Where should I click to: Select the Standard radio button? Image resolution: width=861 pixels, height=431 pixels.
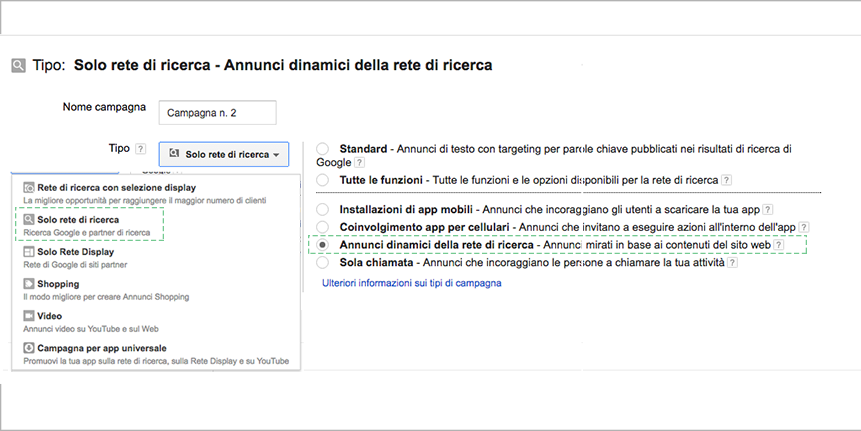322,149
